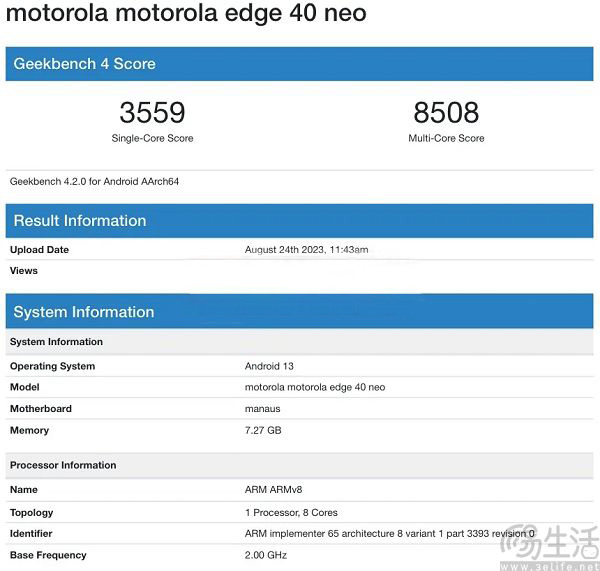600x571 pixels.
Task: Click the 'Model' row label
Action: [x=24, y=387]
